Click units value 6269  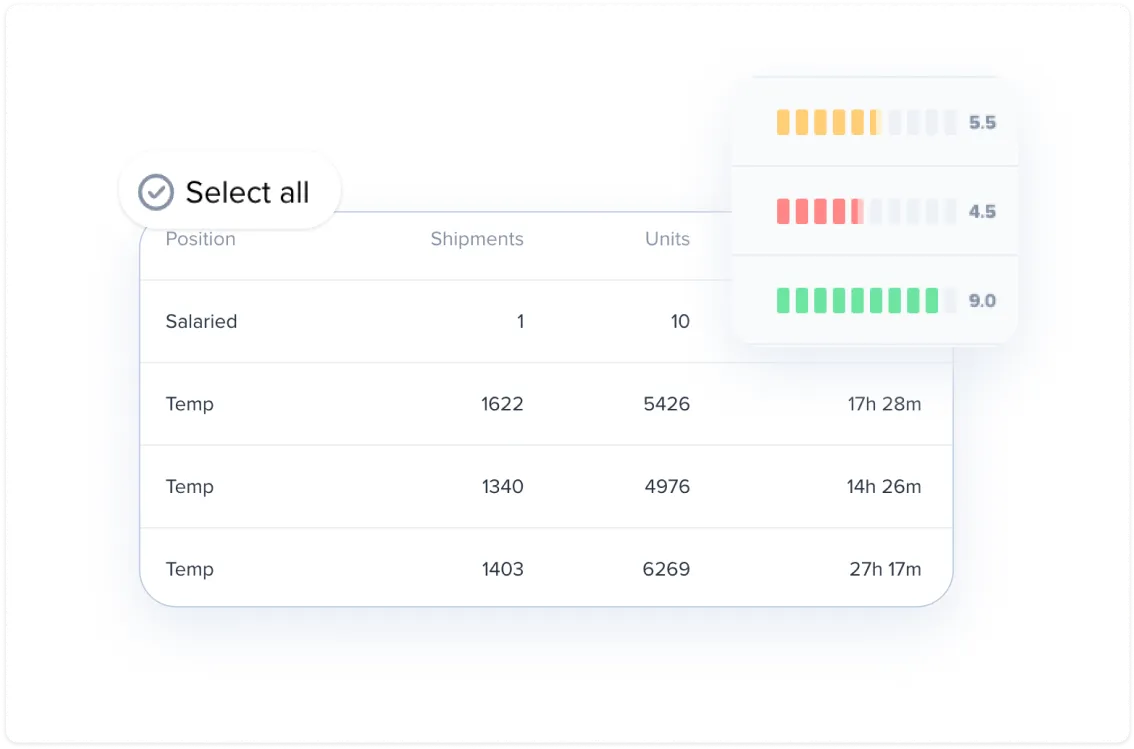(666, 569)
